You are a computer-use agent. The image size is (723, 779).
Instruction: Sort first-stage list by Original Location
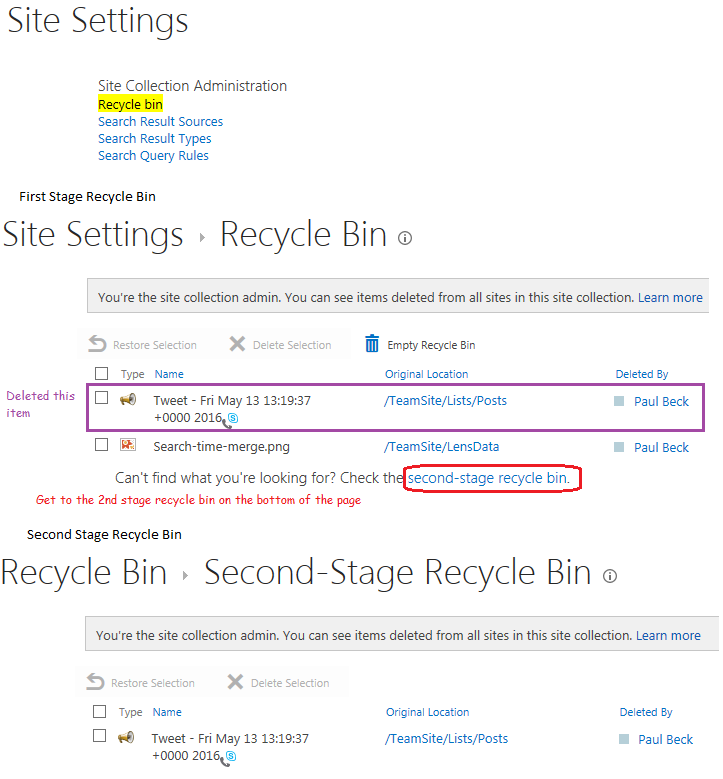click(426, 374)
